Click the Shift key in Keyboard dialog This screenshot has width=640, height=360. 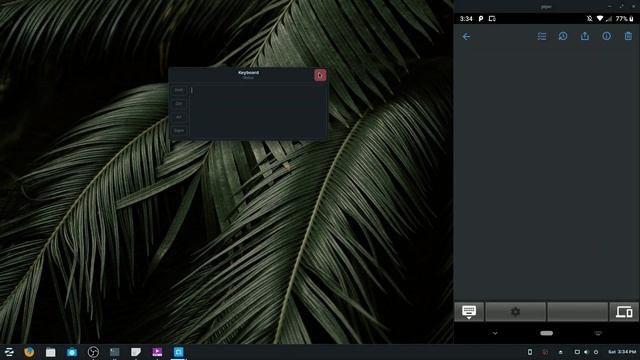(179, 90)
